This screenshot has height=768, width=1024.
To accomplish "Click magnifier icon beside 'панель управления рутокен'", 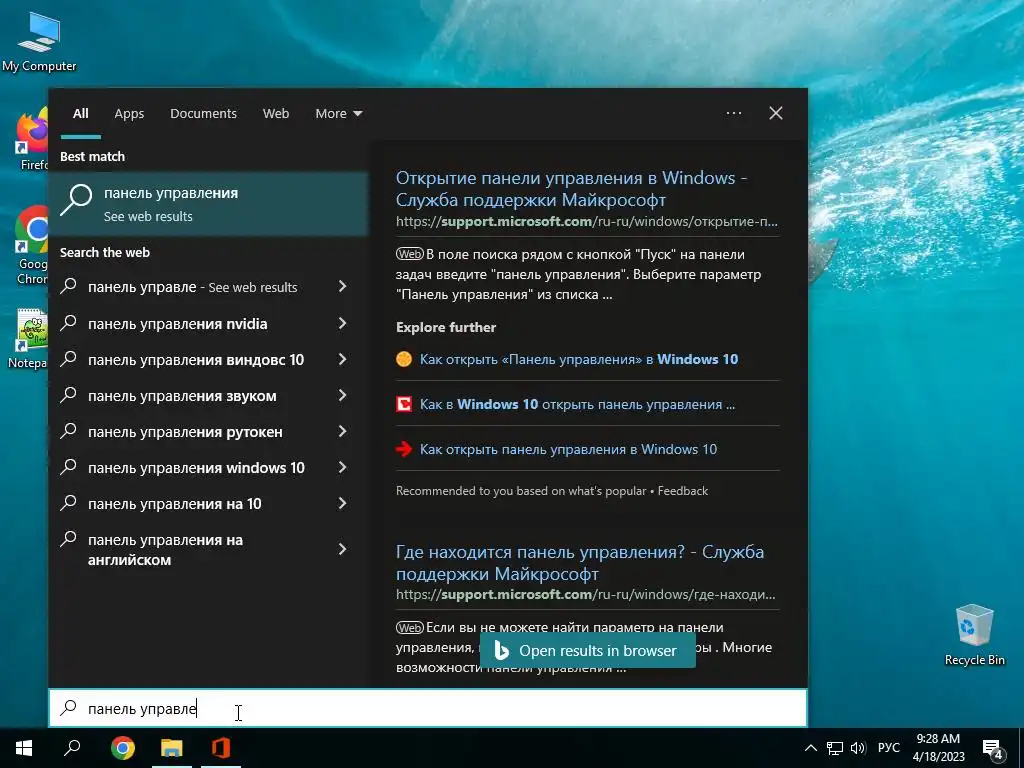I will point(69,431).
